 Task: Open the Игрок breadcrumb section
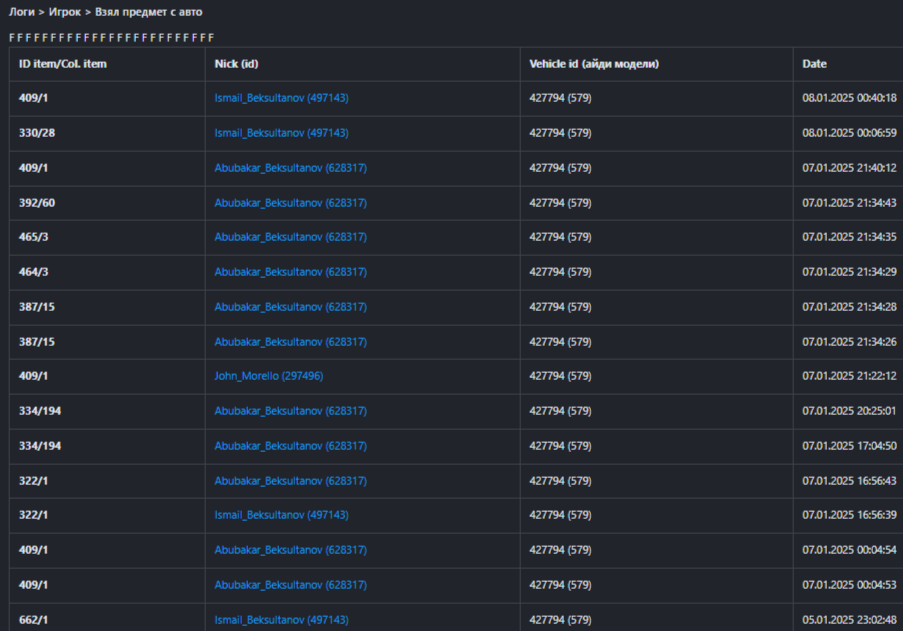point(64,12)
